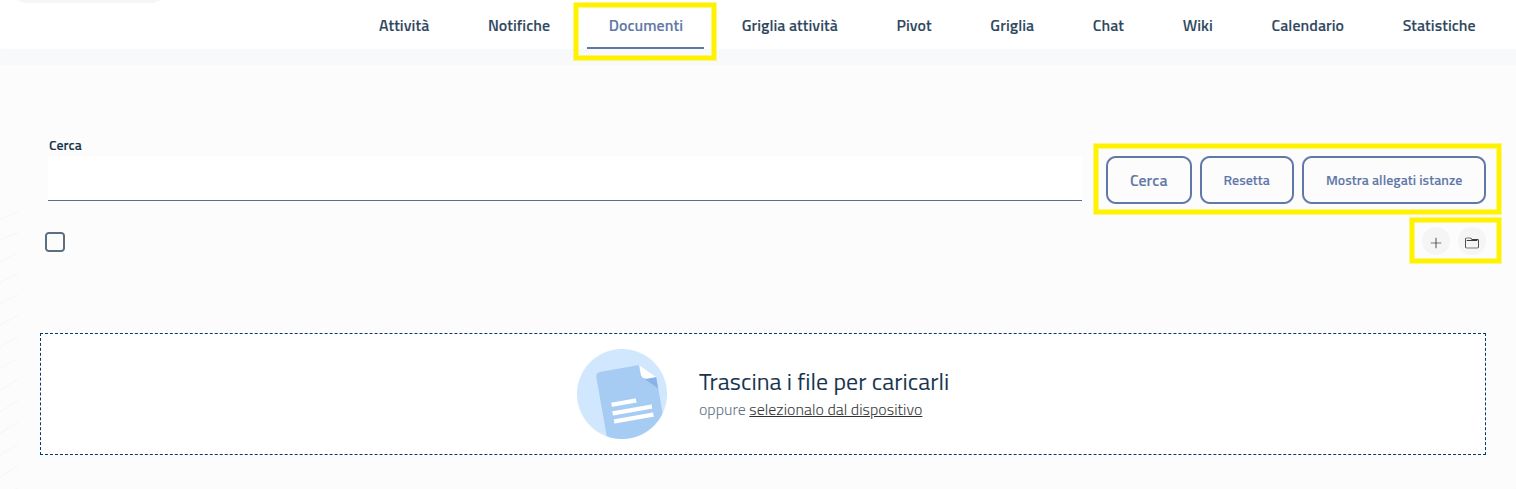The height and width of the screenshot is (489, 1516).
Task: Select the Documenti tab
Action: 646,26
